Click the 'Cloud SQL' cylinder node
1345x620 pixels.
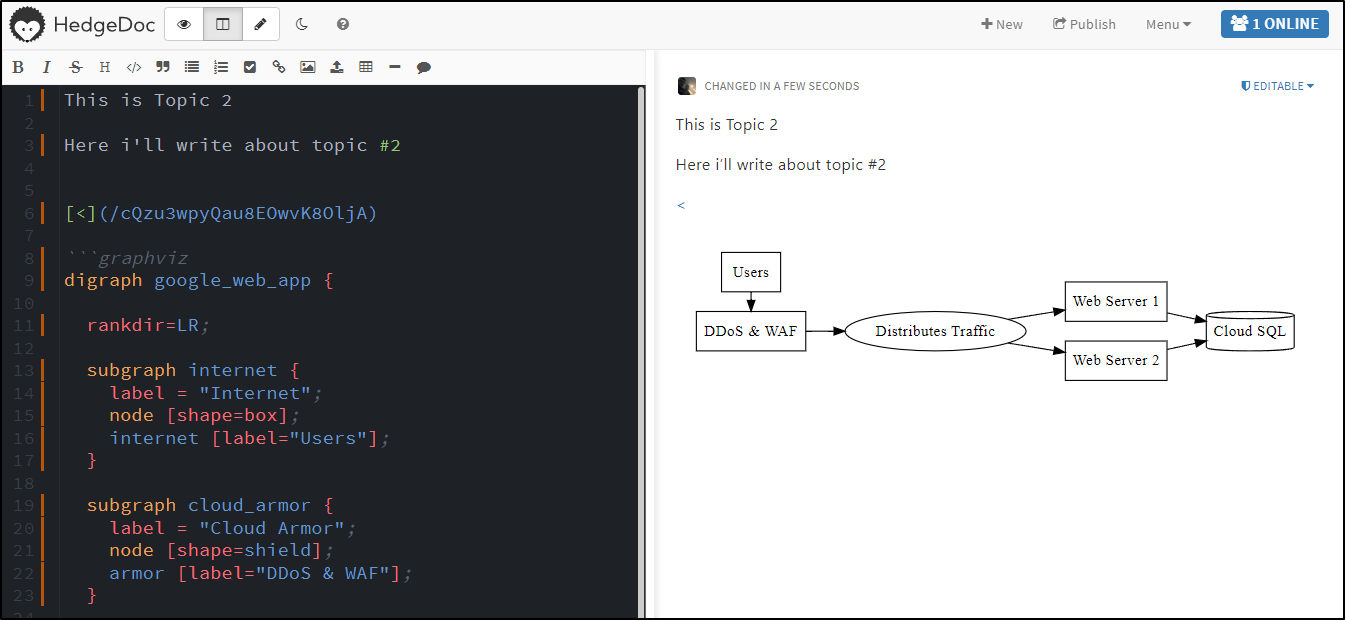1250,331
